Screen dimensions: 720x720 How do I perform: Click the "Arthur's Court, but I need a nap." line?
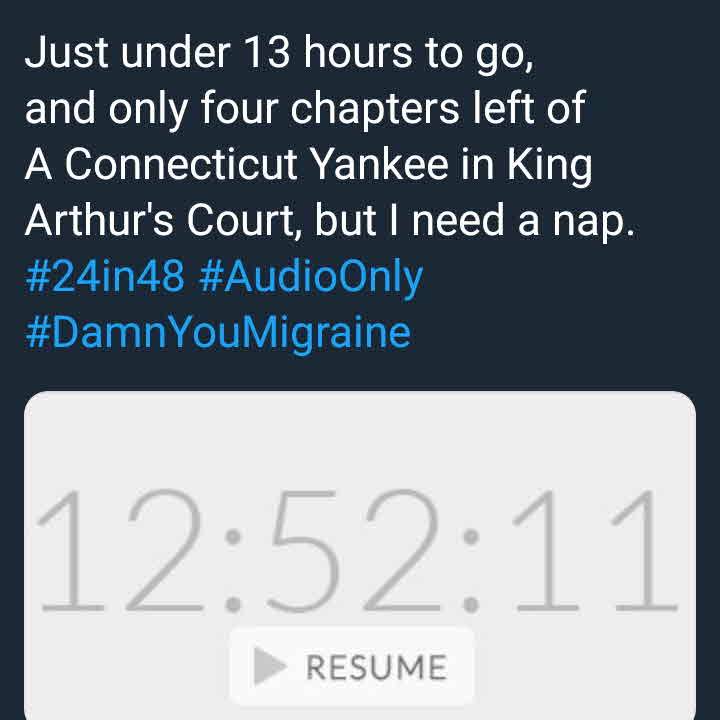pyautogui.click(x=330, y=221)
